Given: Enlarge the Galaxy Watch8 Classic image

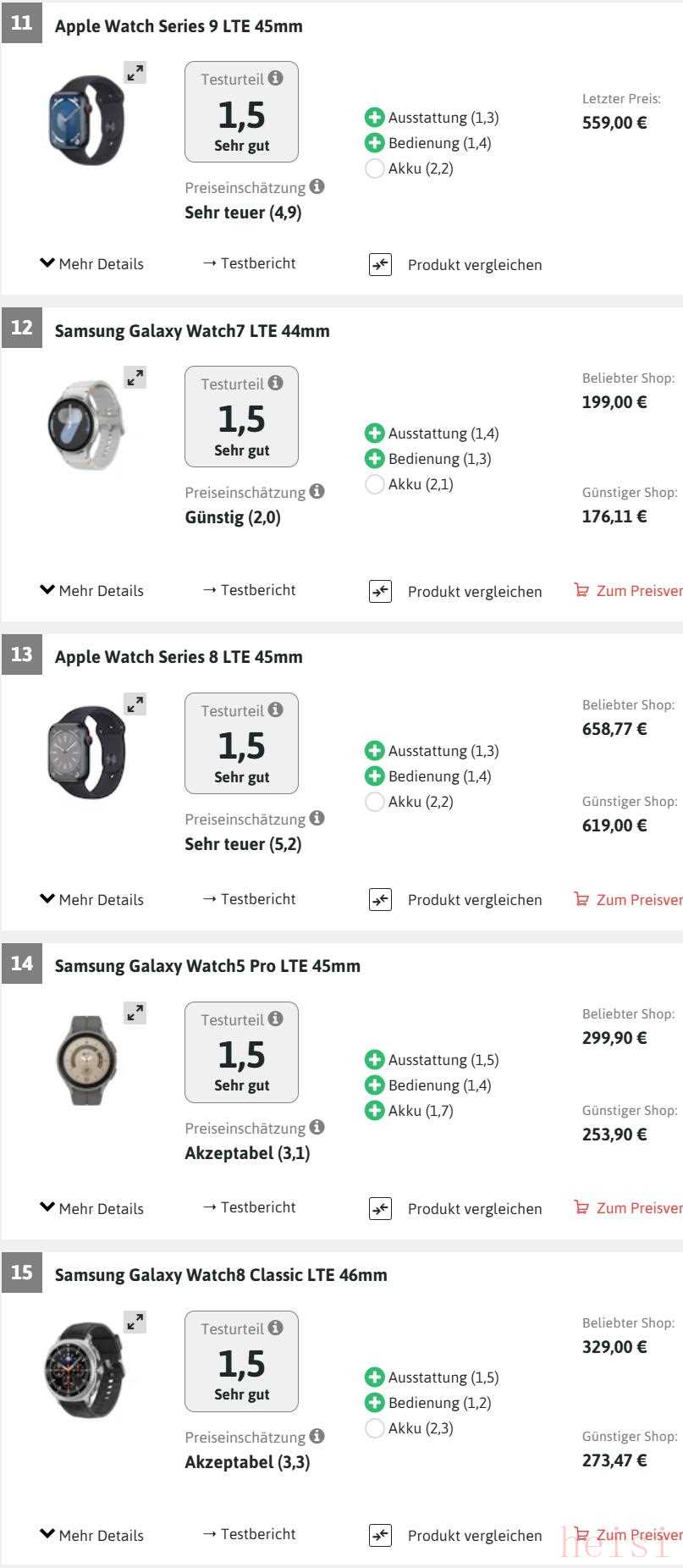Looking at the screenshot, I should click(135, 1322).
